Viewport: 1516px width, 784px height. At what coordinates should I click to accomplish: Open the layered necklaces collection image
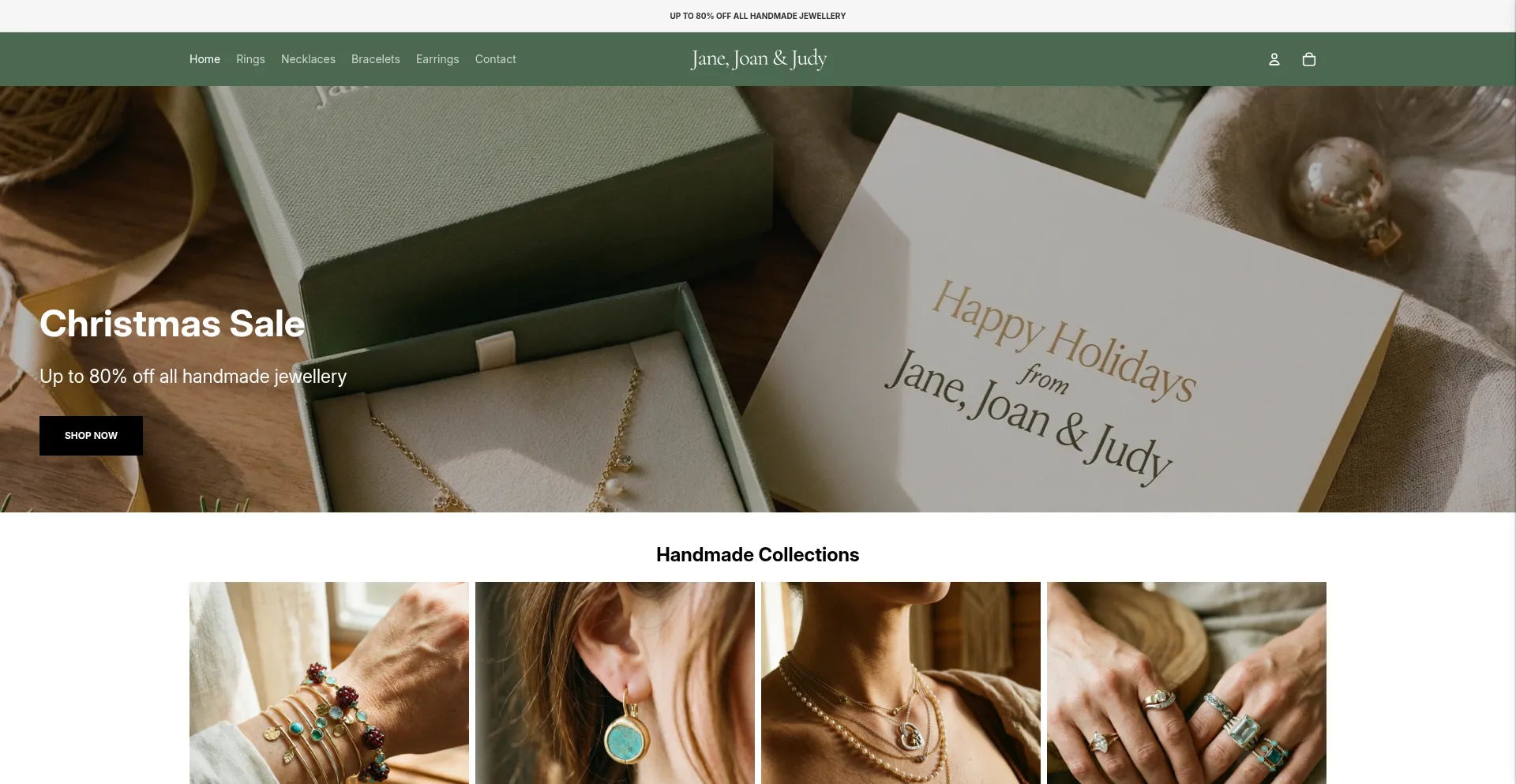900,683
